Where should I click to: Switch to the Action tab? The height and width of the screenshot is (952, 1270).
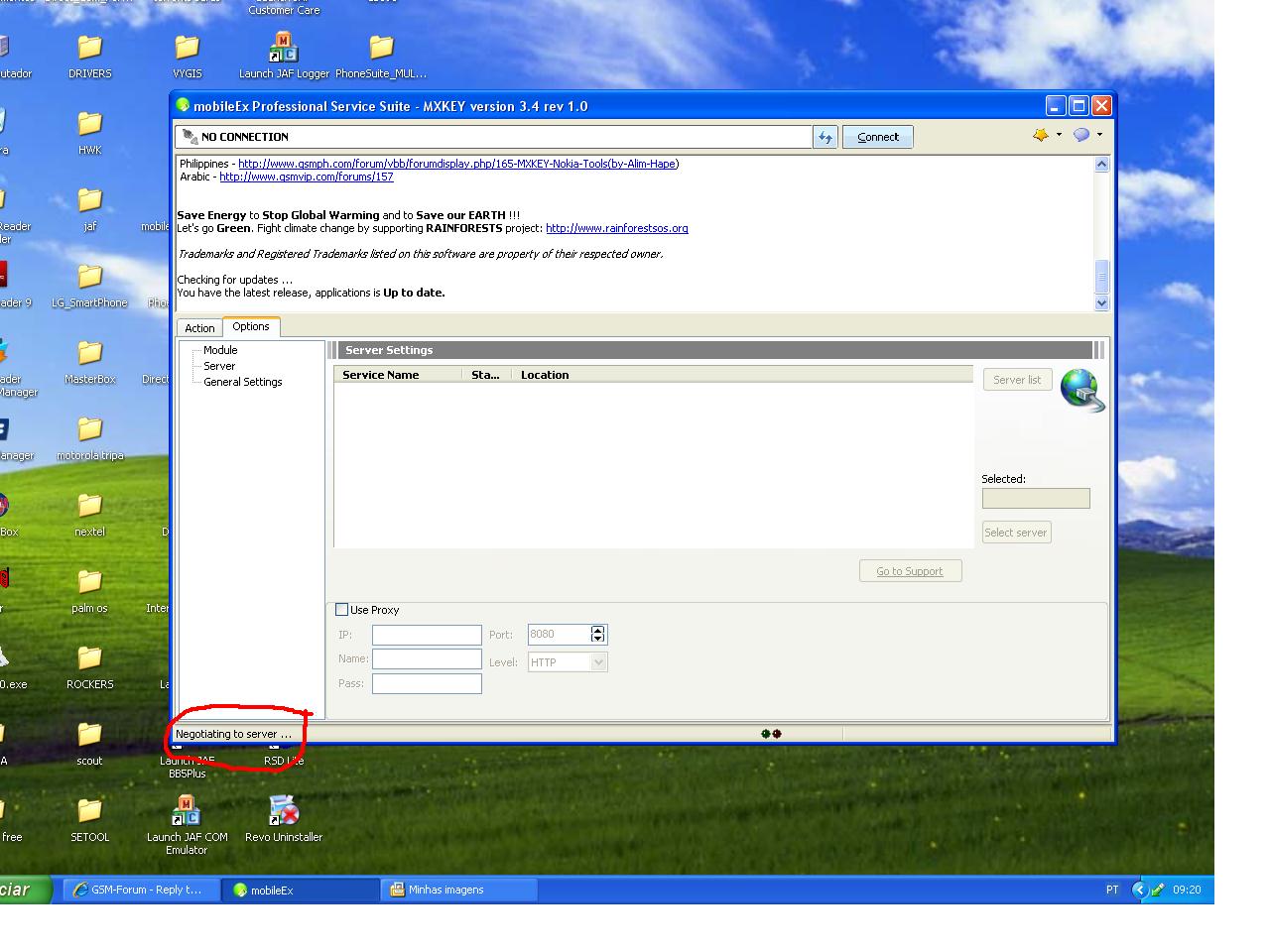pyautogui.click(x=199, y=328)
